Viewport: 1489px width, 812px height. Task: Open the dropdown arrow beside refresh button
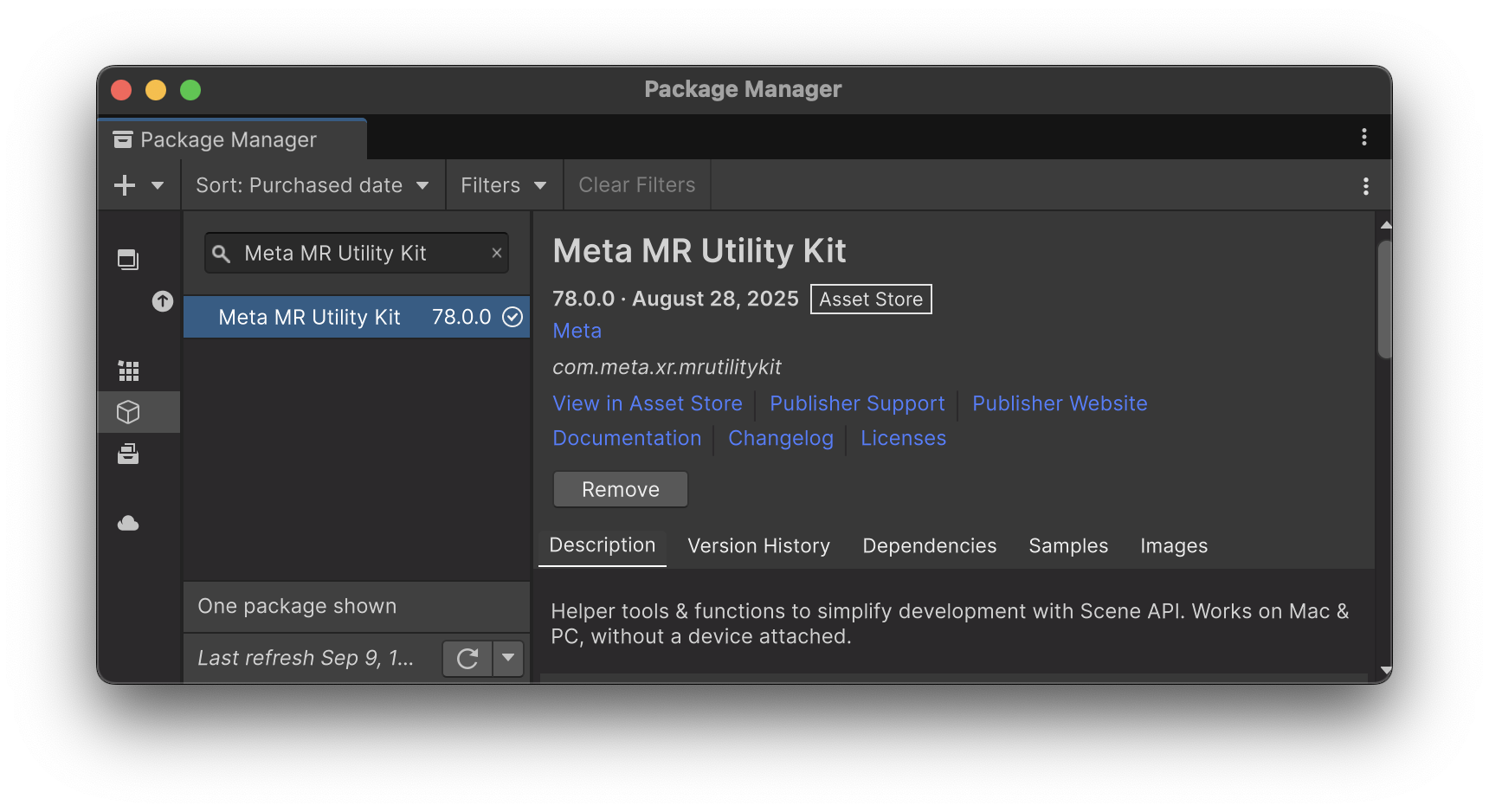[x=508, y=659]
